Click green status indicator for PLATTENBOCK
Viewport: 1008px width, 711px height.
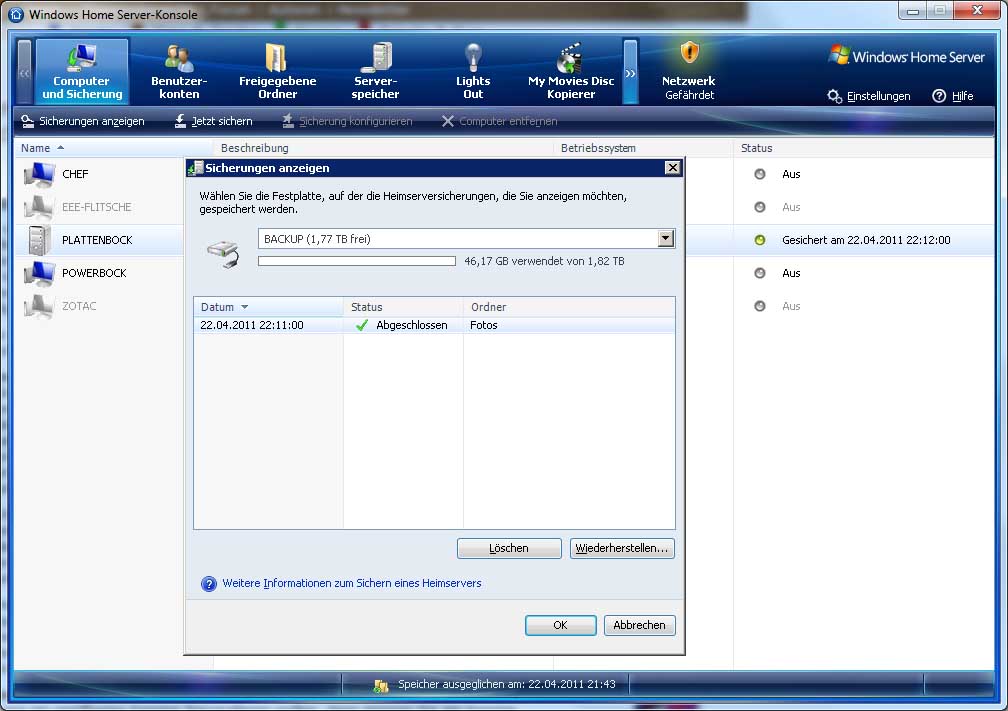(x=760, y=240)
